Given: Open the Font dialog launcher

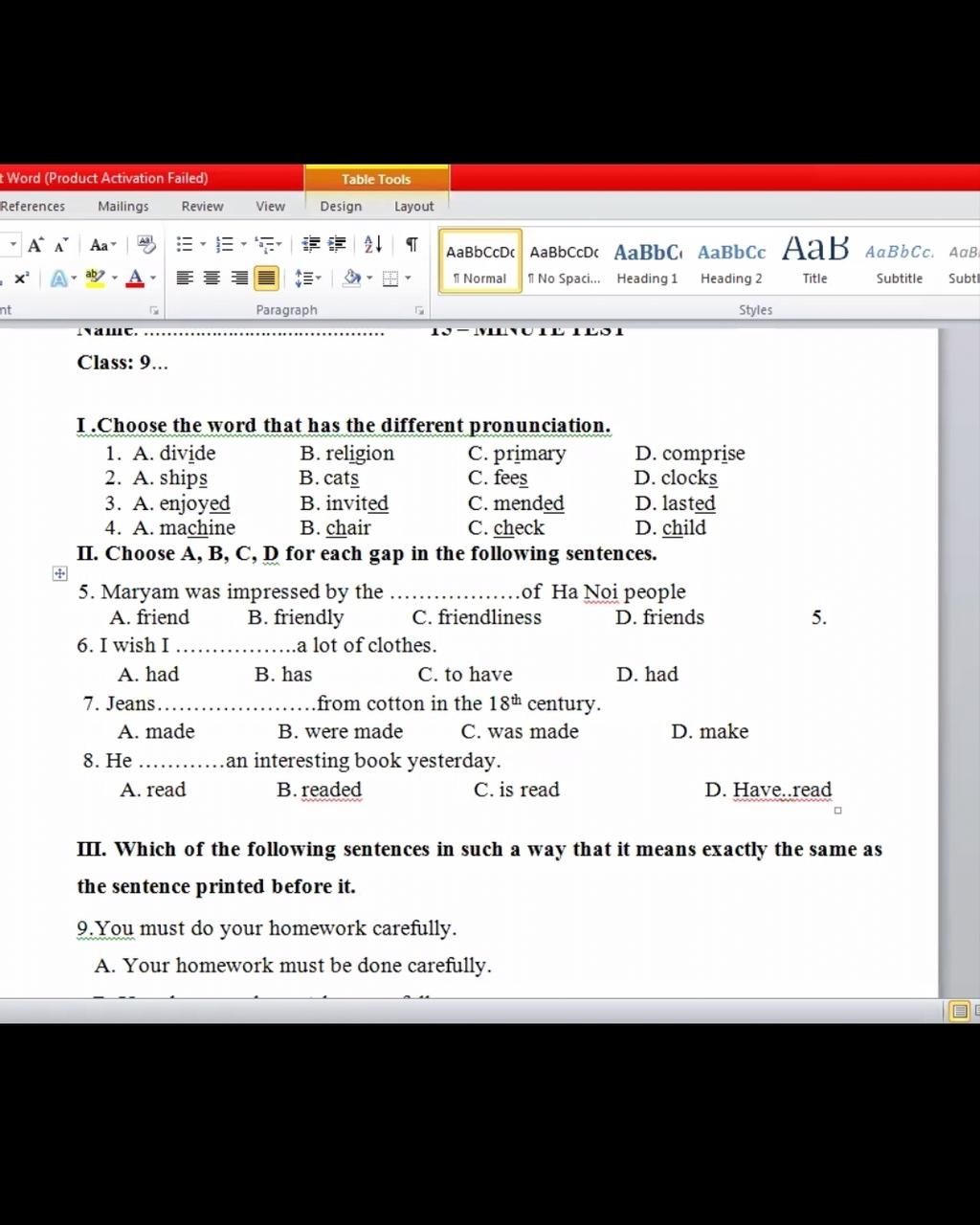Looking at the screenshot, I should tap(154, 311).
